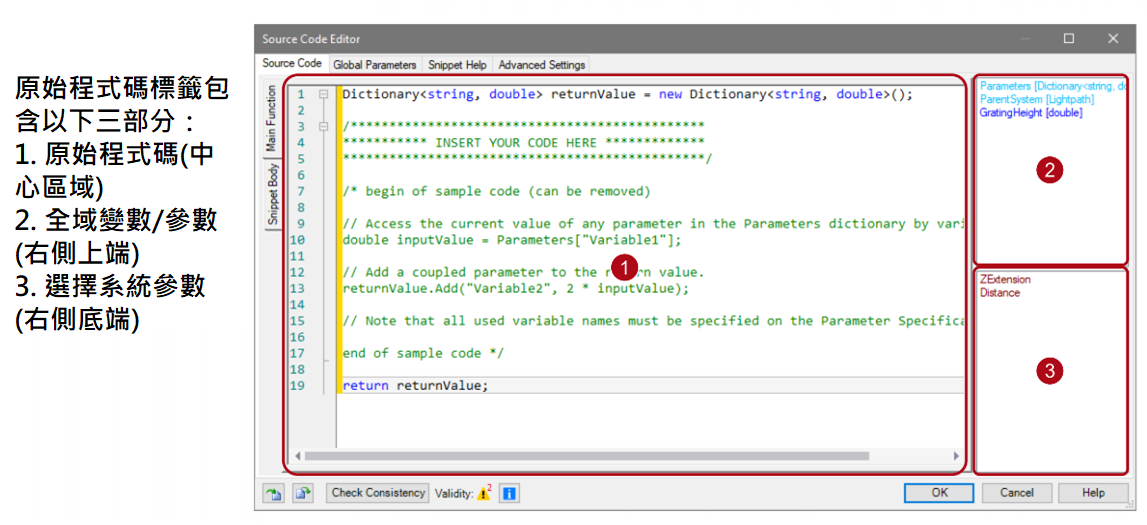Switch to the Source Code tab
1147x525 pixels.
[292, 64]
